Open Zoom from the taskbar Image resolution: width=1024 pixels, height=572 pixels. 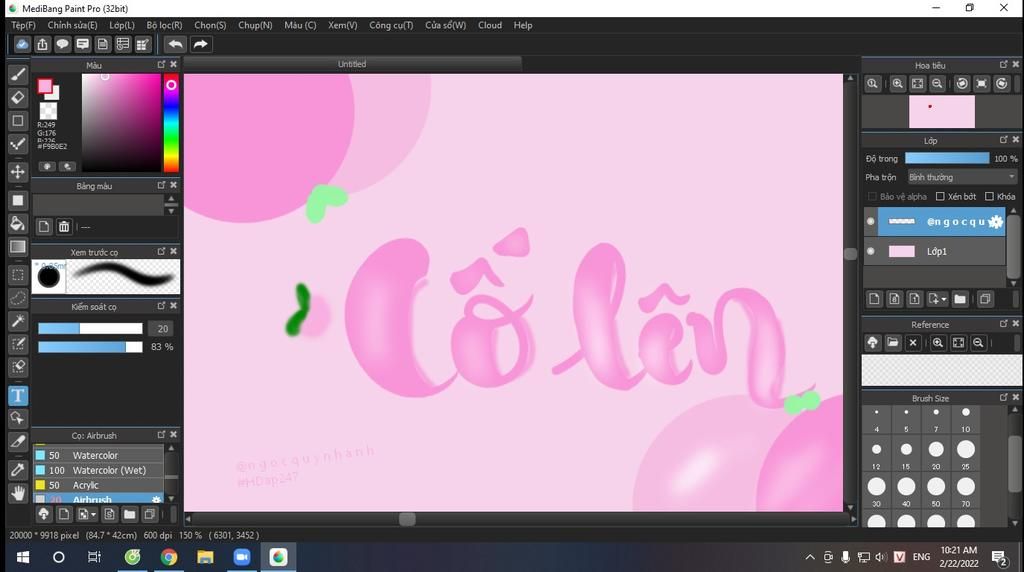(242, 557)
